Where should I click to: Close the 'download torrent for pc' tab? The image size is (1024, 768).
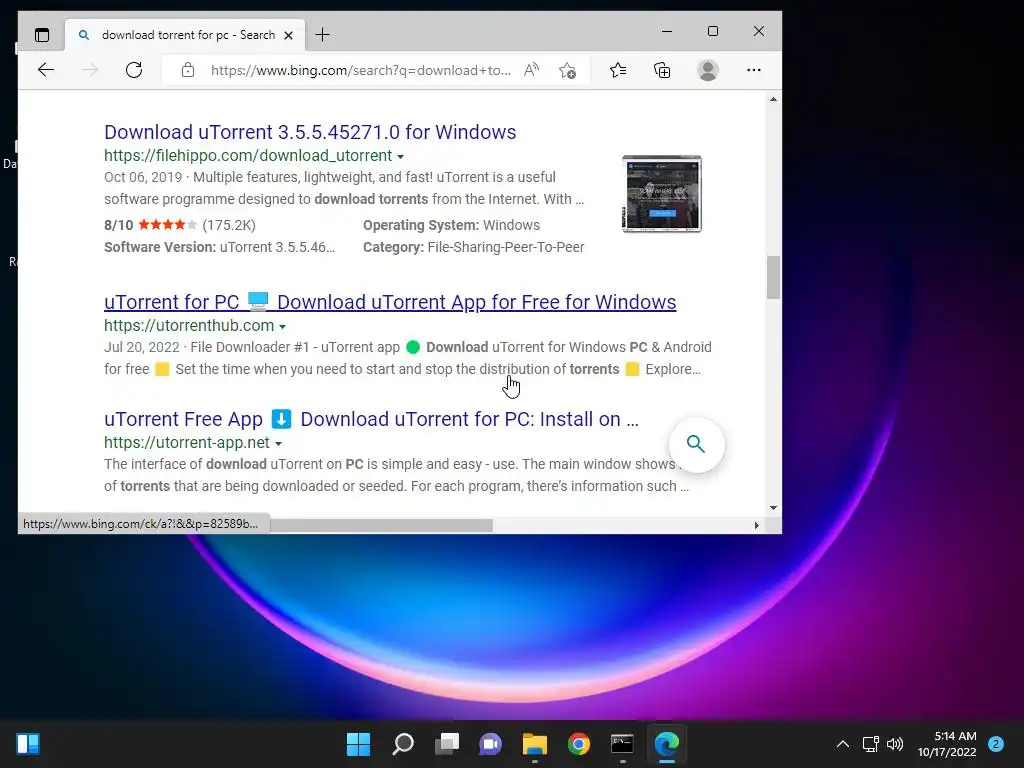[x=288, y=35]
